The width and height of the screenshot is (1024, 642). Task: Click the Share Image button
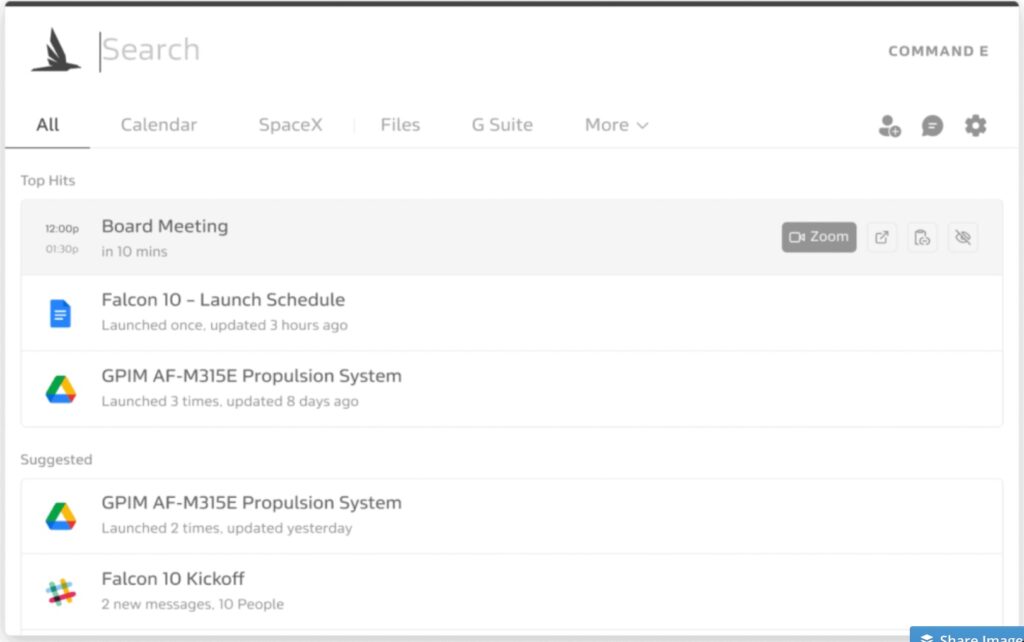point(967,635)
